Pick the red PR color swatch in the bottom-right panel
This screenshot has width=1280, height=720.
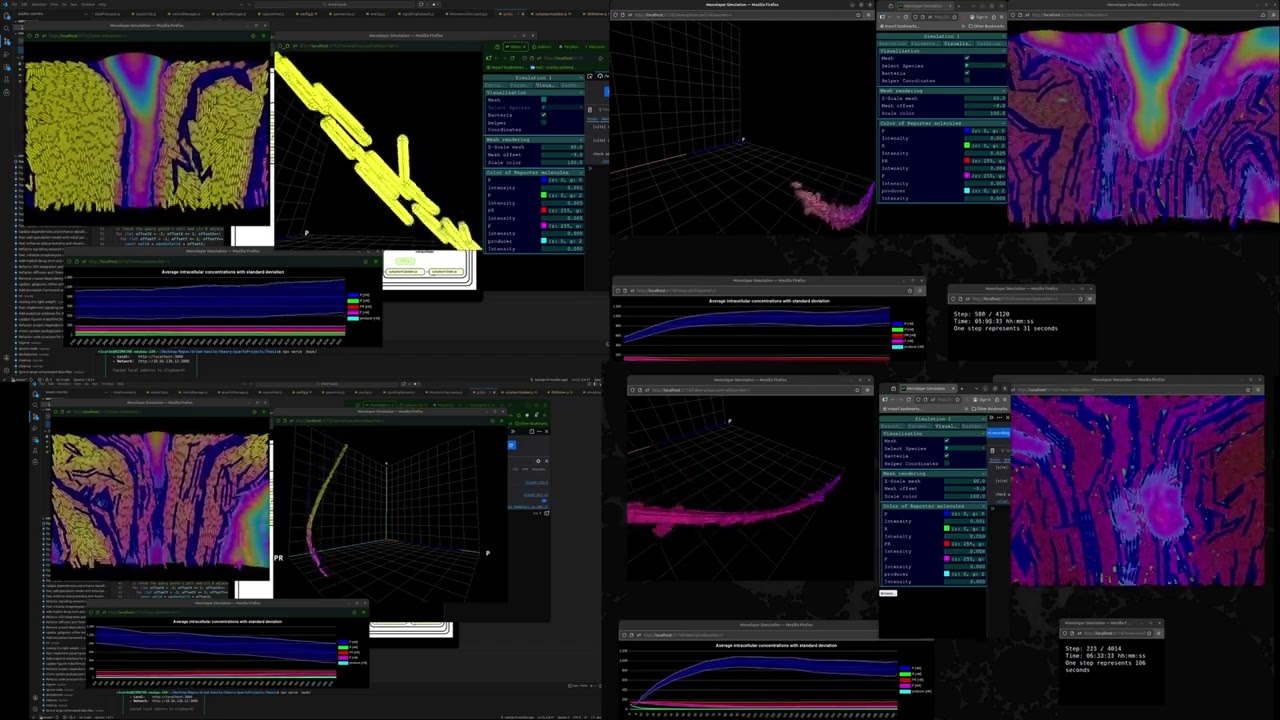tap(948, 543)
